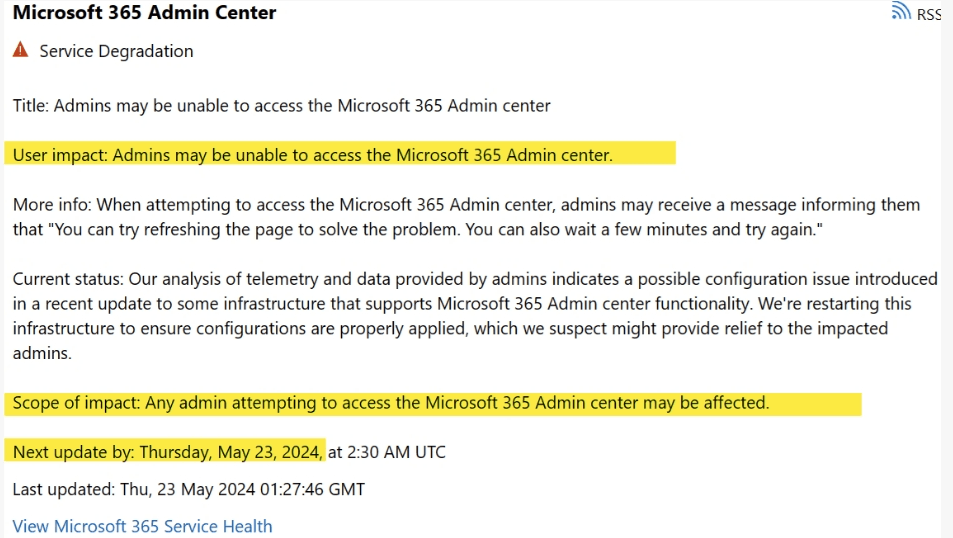
Task: Open the View Microsoft 365 Service Health link
Action: [x=142, y=526]
